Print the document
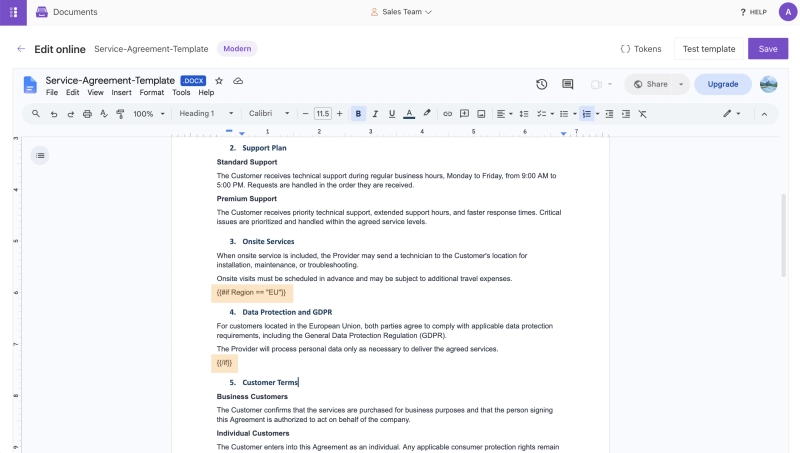The height and width of the screenshot is (453, 800). click(87, 114)
